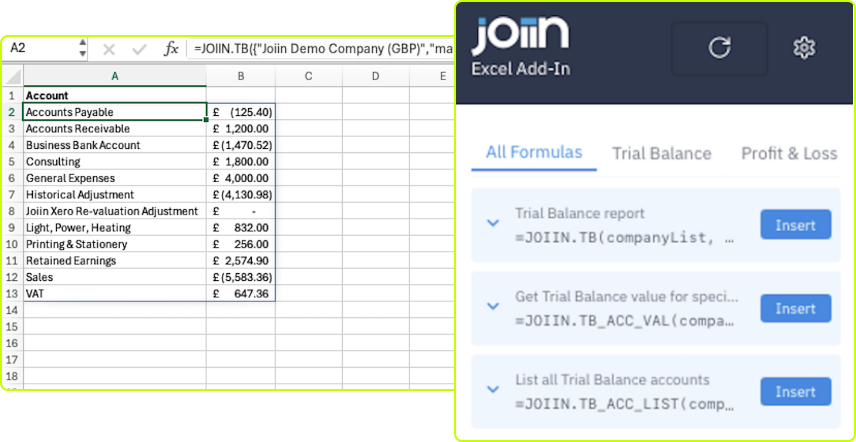Click the refresh icon in Joiin add-in
Image resolution: width=856 pixels, height=442 pixels.
pyautogui.click(x=719, y=48)
